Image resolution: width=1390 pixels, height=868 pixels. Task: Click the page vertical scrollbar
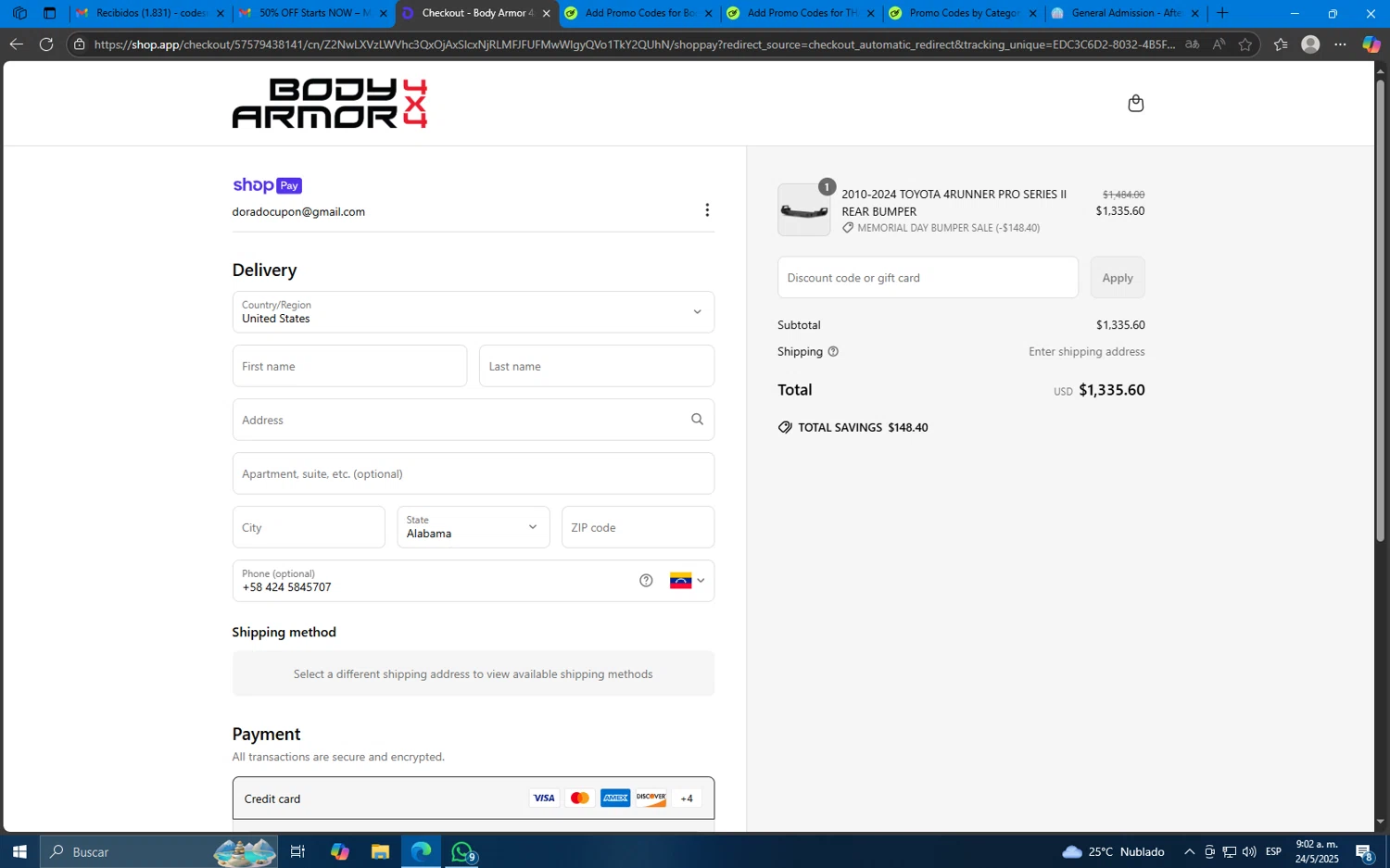tap(1380, 310)
